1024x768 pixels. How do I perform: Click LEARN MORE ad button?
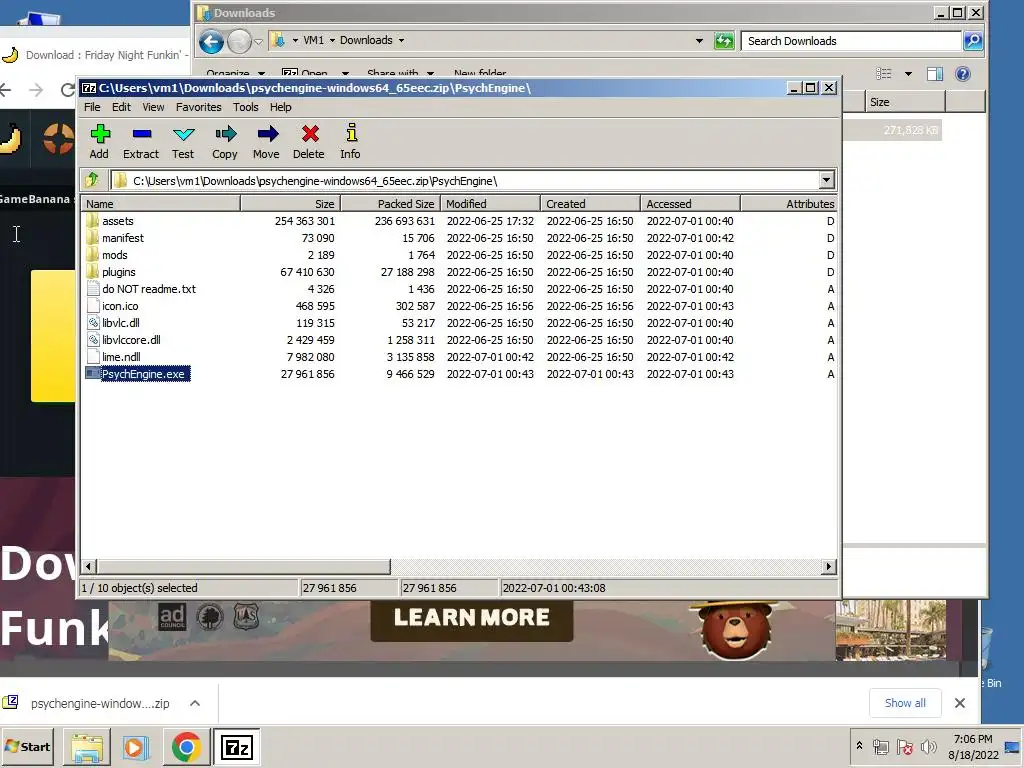click(x=472, y=617)
